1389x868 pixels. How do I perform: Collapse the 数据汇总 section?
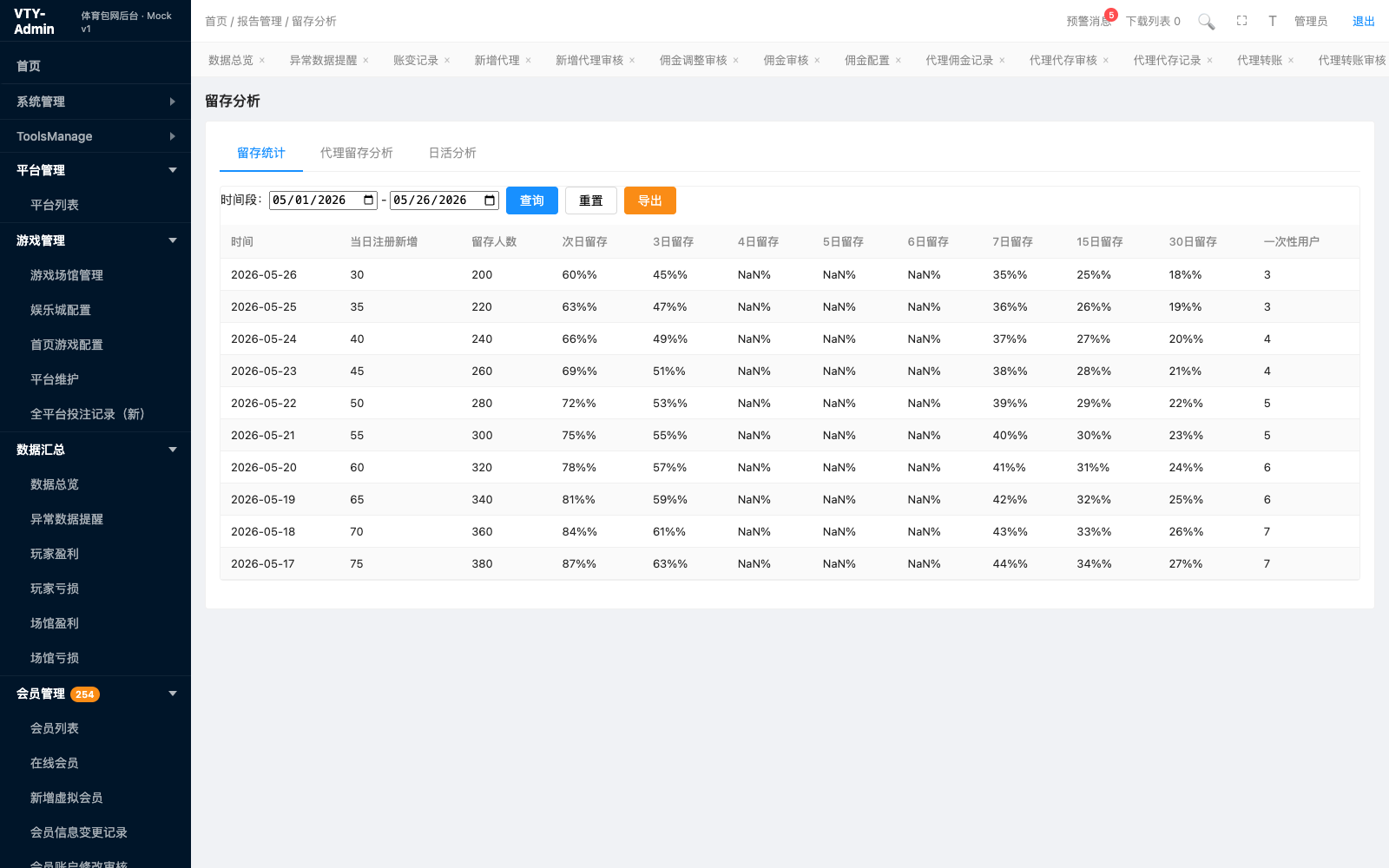coord(95,450)
